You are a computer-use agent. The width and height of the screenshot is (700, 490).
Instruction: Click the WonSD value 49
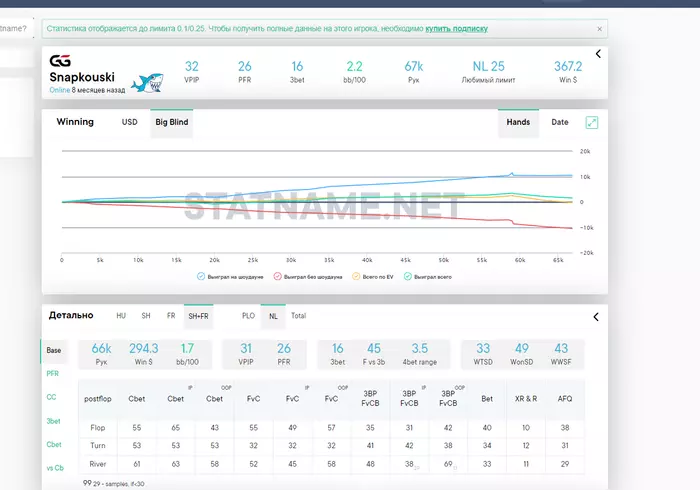pyautogui.click(x=522, y=349)
